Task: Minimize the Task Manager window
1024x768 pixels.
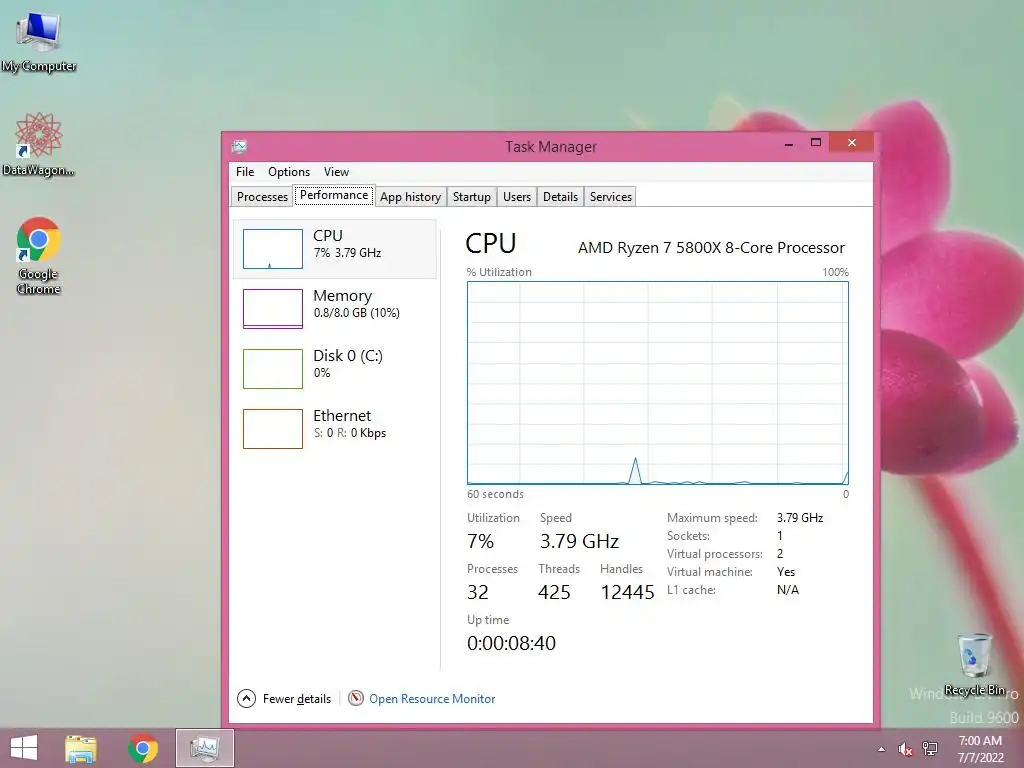Action: (789, 143)
